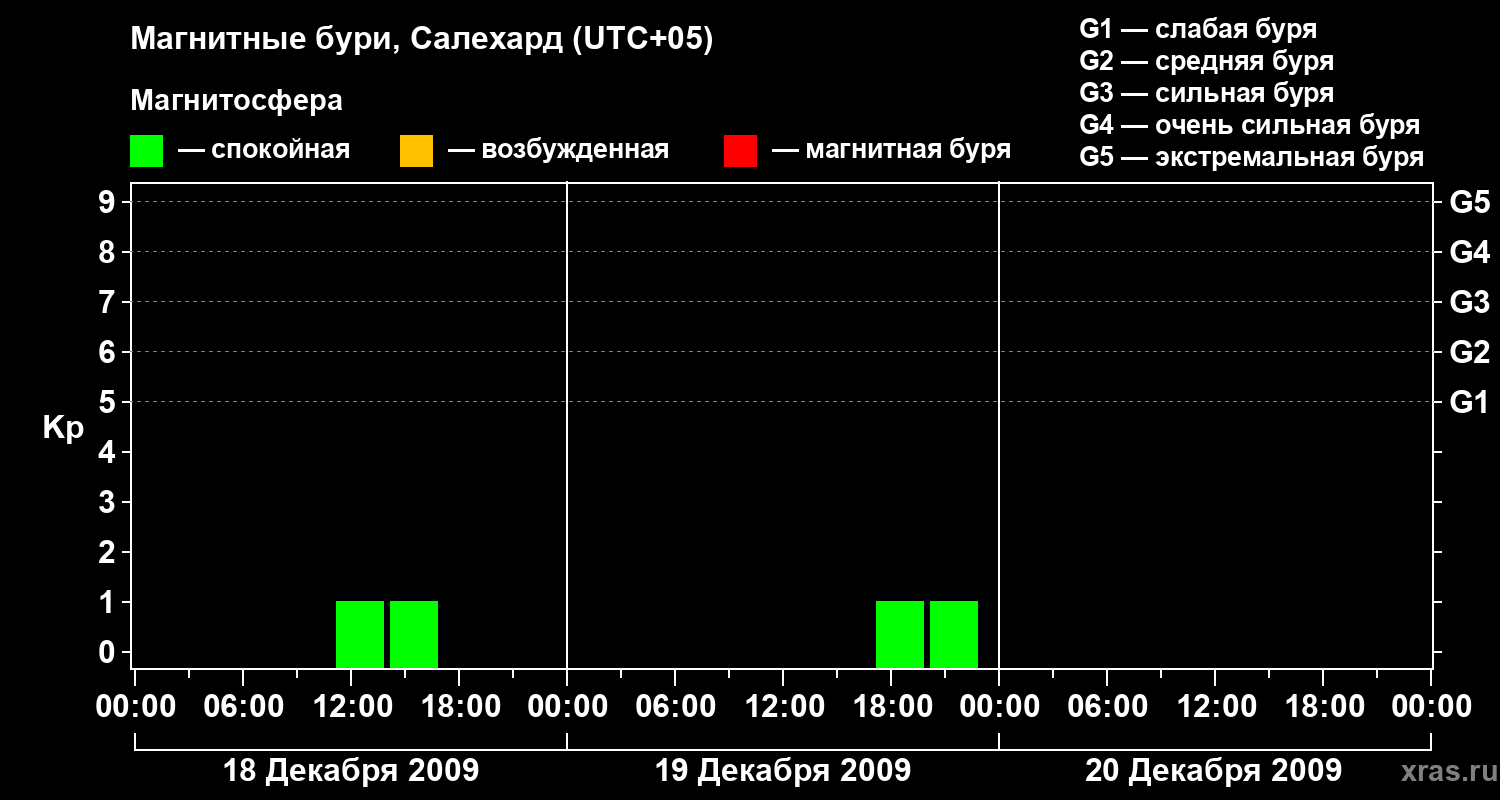Click the red 'магнитная буря' legend swatch
Screen dimensions: 1500x800
(740, 150)
